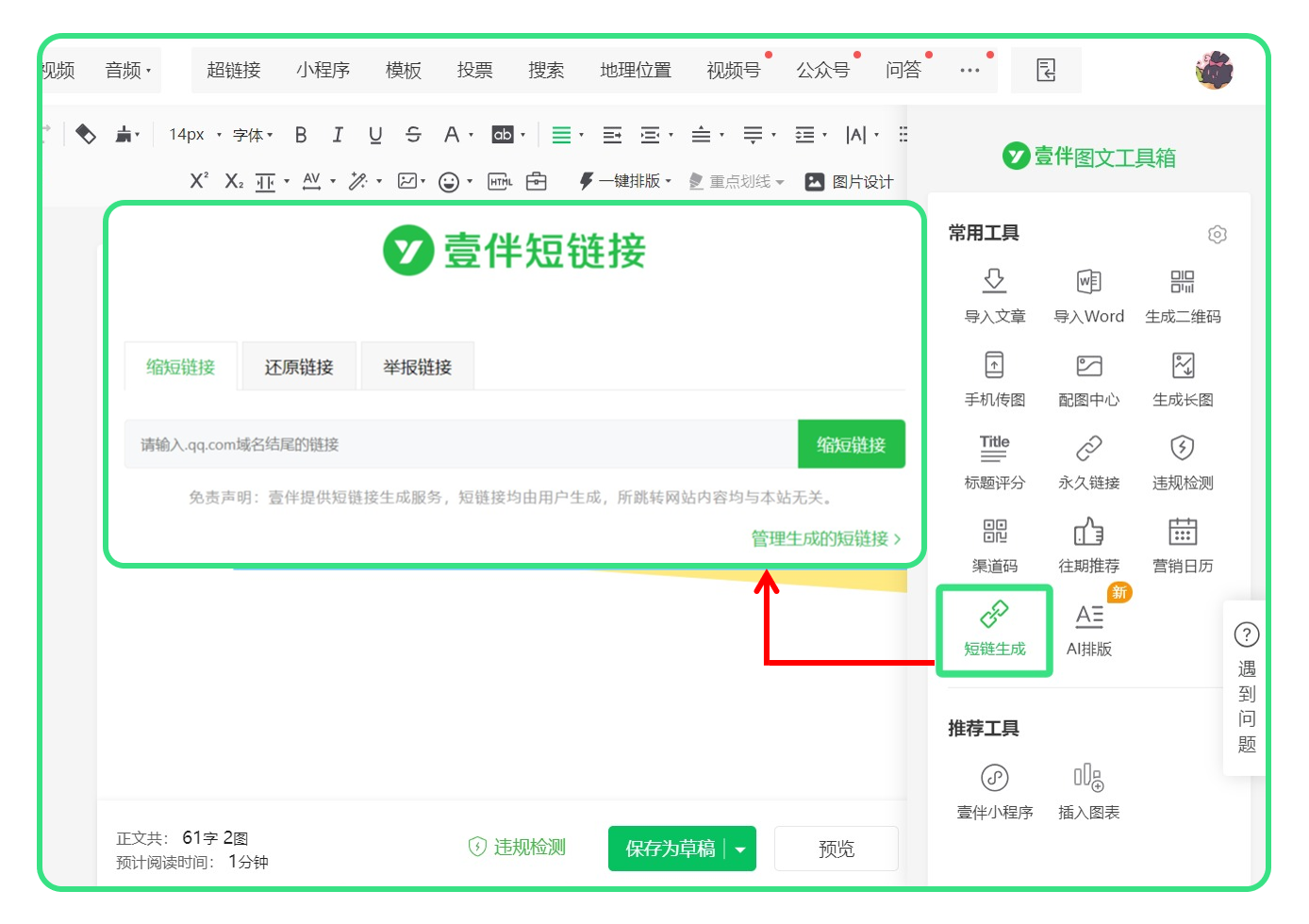This screenshot has height=924, width=1309.
Task: Click the emoji smiley icon
Action: click(449, 182)
